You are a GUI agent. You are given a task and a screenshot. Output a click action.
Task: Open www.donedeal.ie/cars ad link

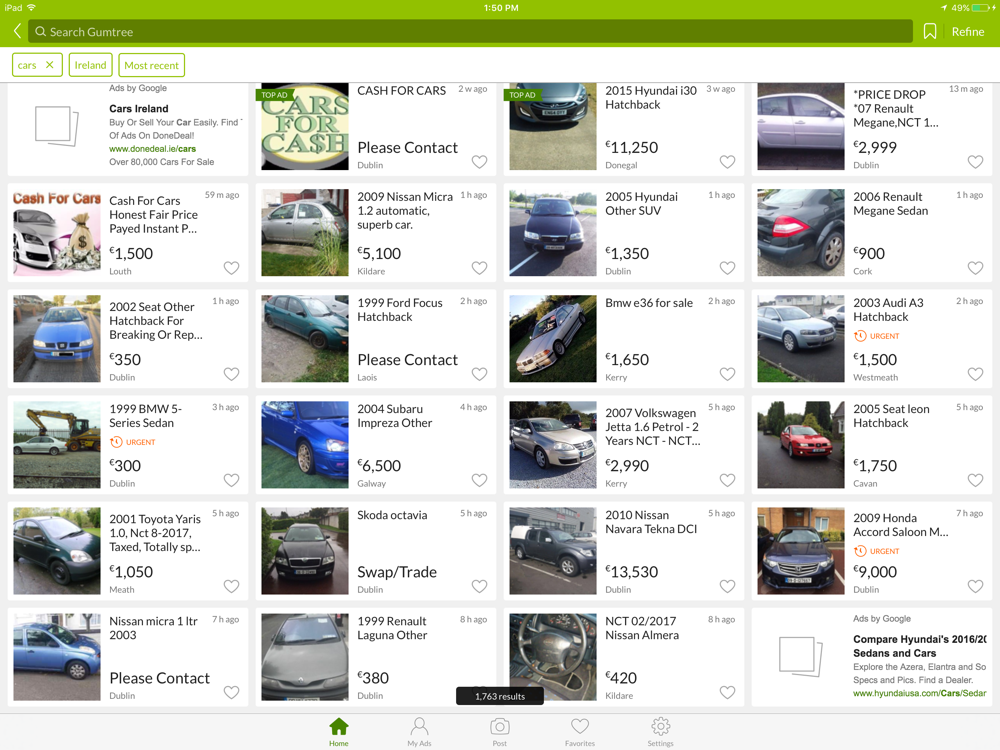pos(152,149)
